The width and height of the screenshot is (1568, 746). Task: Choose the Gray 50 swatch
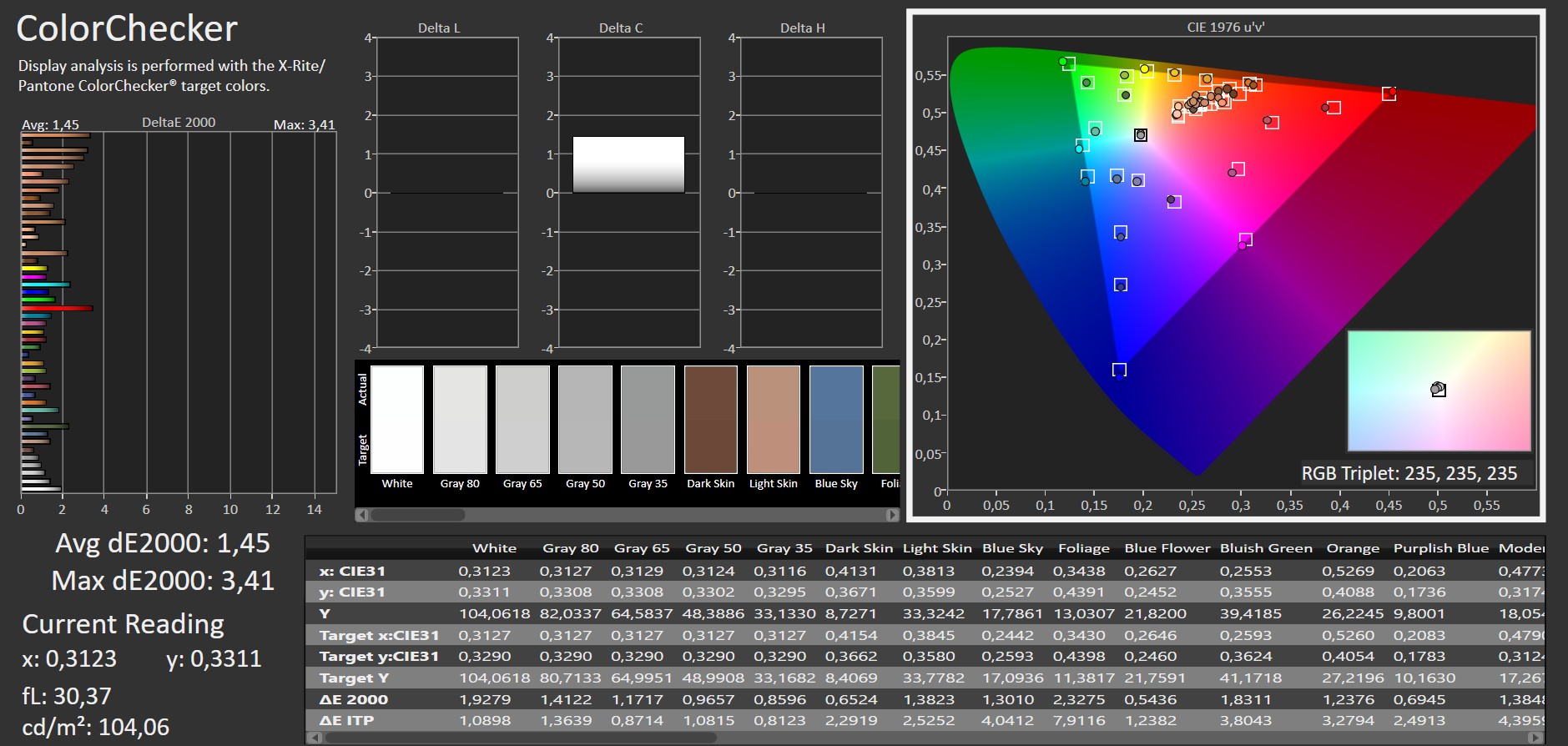(x=585, y=420)
